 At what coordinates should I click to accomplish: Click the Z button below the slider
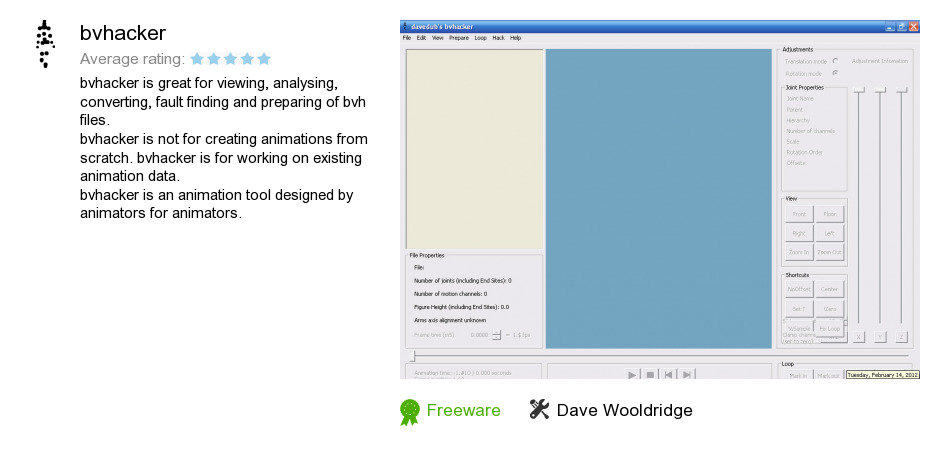click(902, 337)
